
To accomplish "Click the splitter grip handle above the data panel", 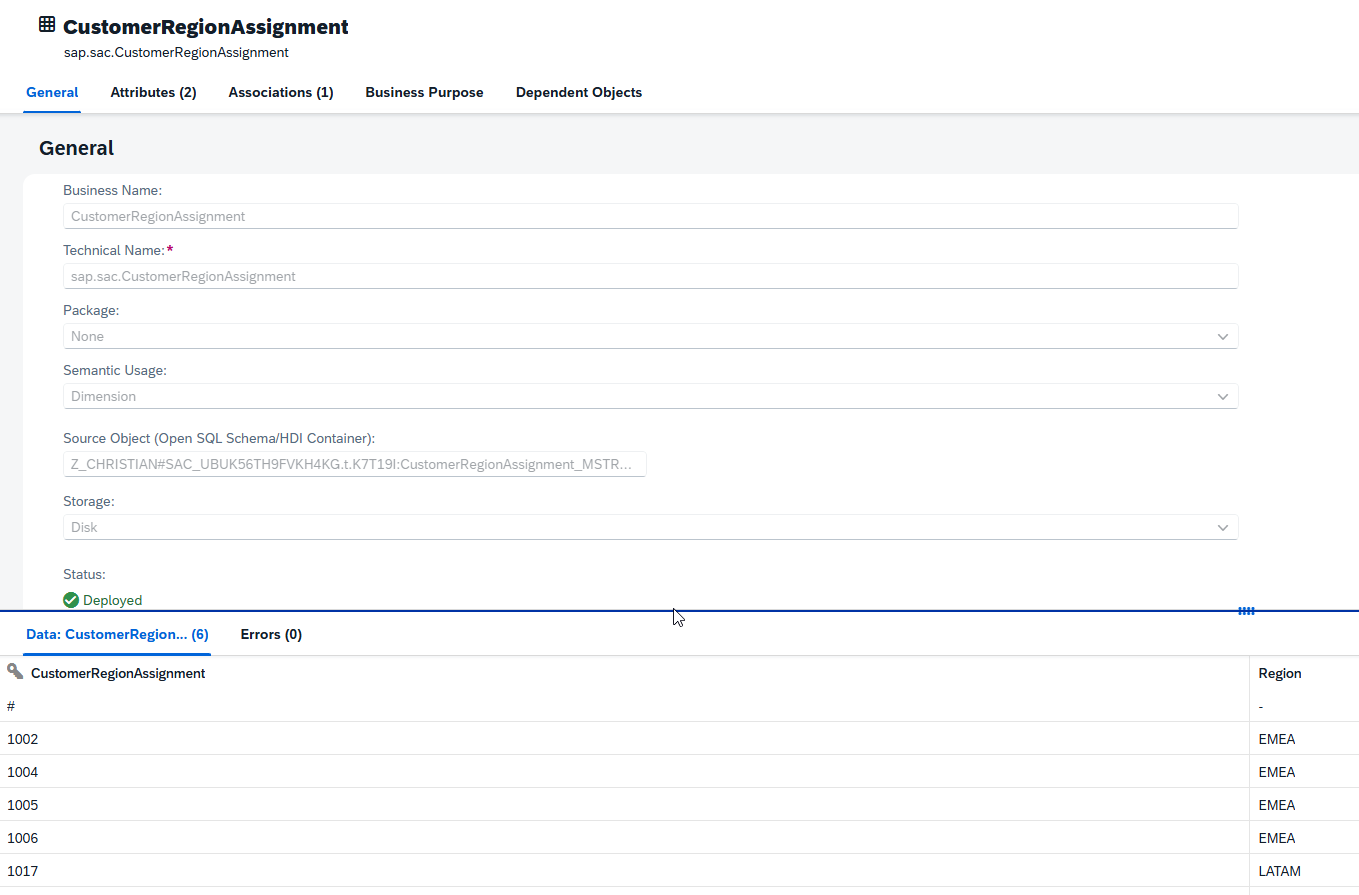I will pyautogui.click(x=1246, y=611).
